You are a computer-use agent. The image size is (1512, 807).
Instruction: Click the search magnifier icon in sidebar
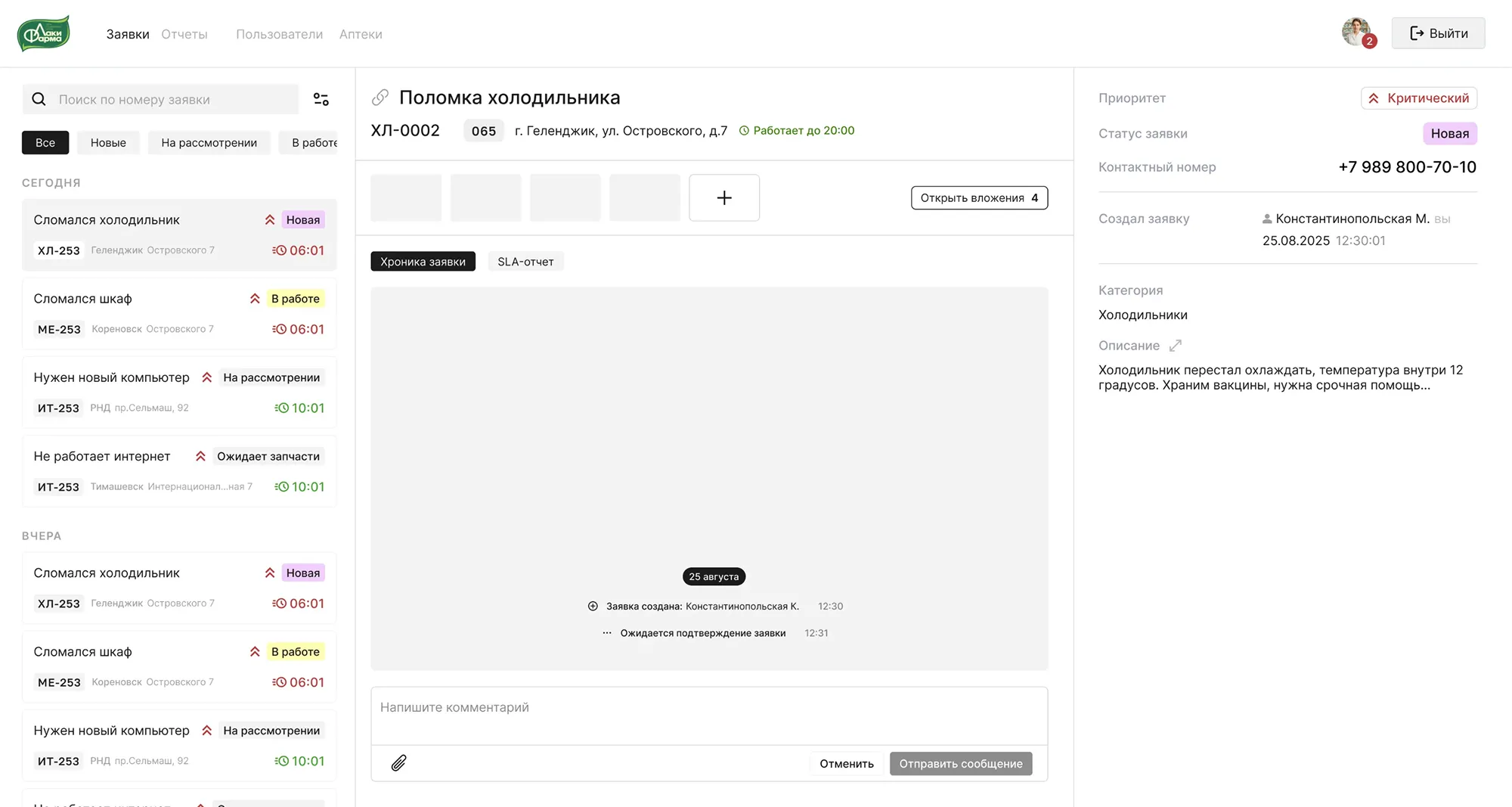(39, 99)
